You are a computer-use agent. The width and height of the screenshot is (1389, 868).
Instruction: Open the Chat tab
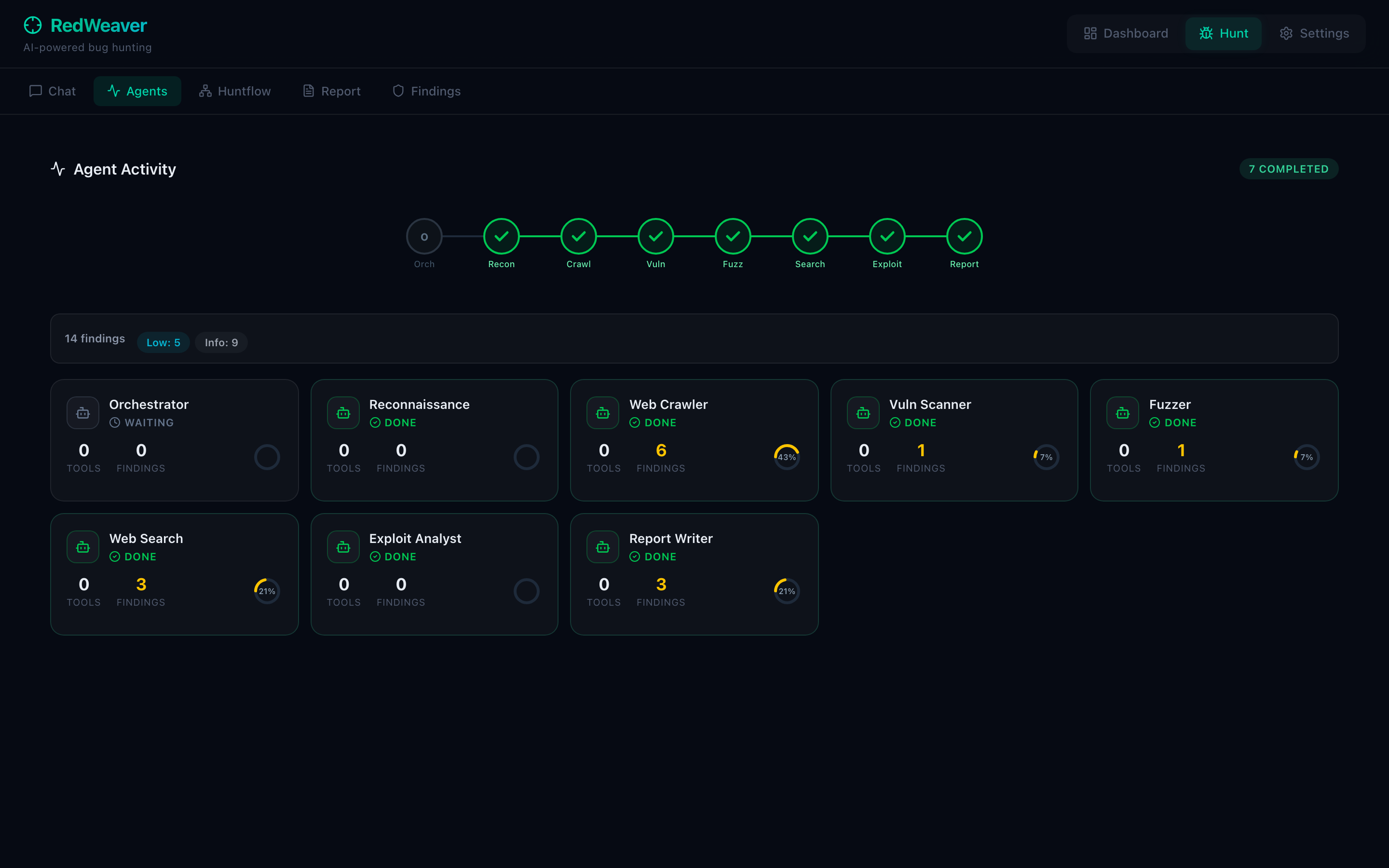(52, 91)
